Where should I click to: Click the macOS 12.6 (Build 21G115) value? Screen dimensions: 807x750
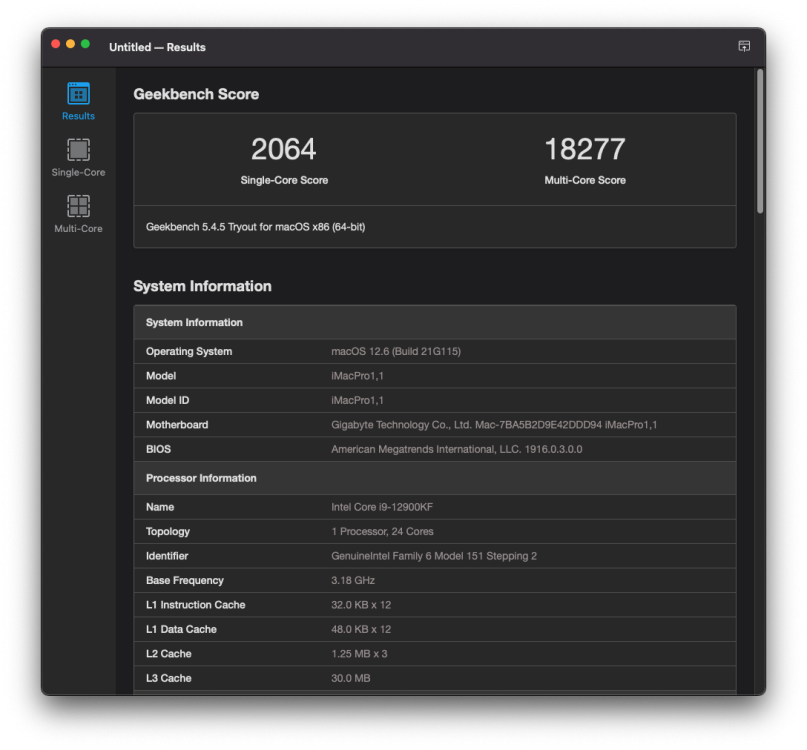tap(396, 352)
